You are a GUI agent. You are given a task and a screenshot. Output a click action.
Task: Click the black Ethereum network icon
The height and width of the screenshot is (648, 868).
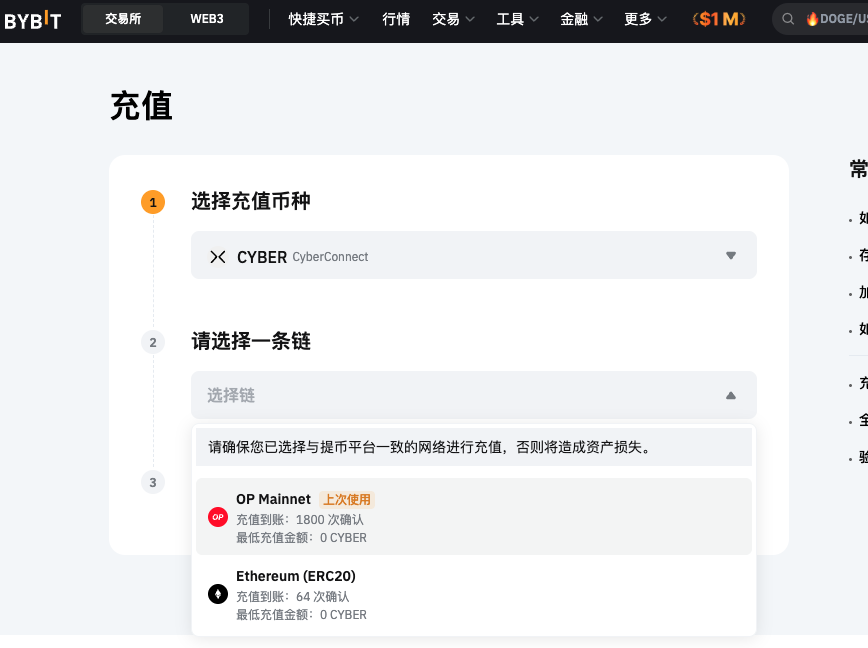click(217, 594)
